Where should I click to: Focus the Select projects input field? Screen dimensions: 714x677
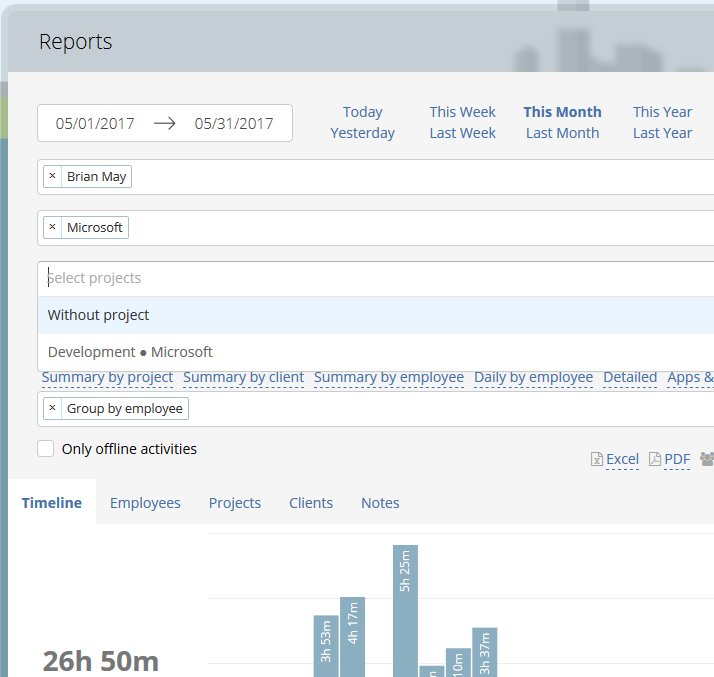376,278
